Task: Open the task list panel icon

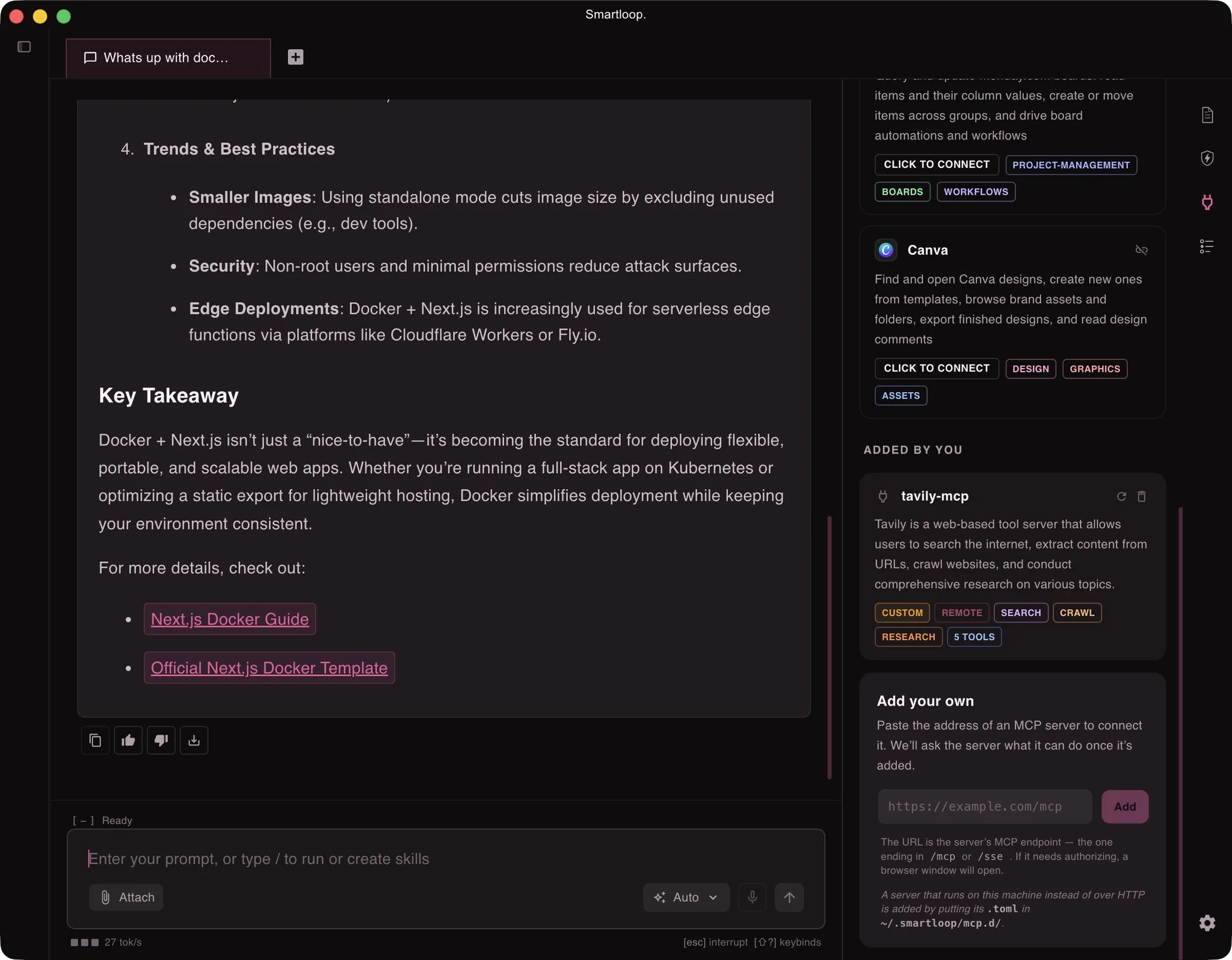Action: (1207, 246)
